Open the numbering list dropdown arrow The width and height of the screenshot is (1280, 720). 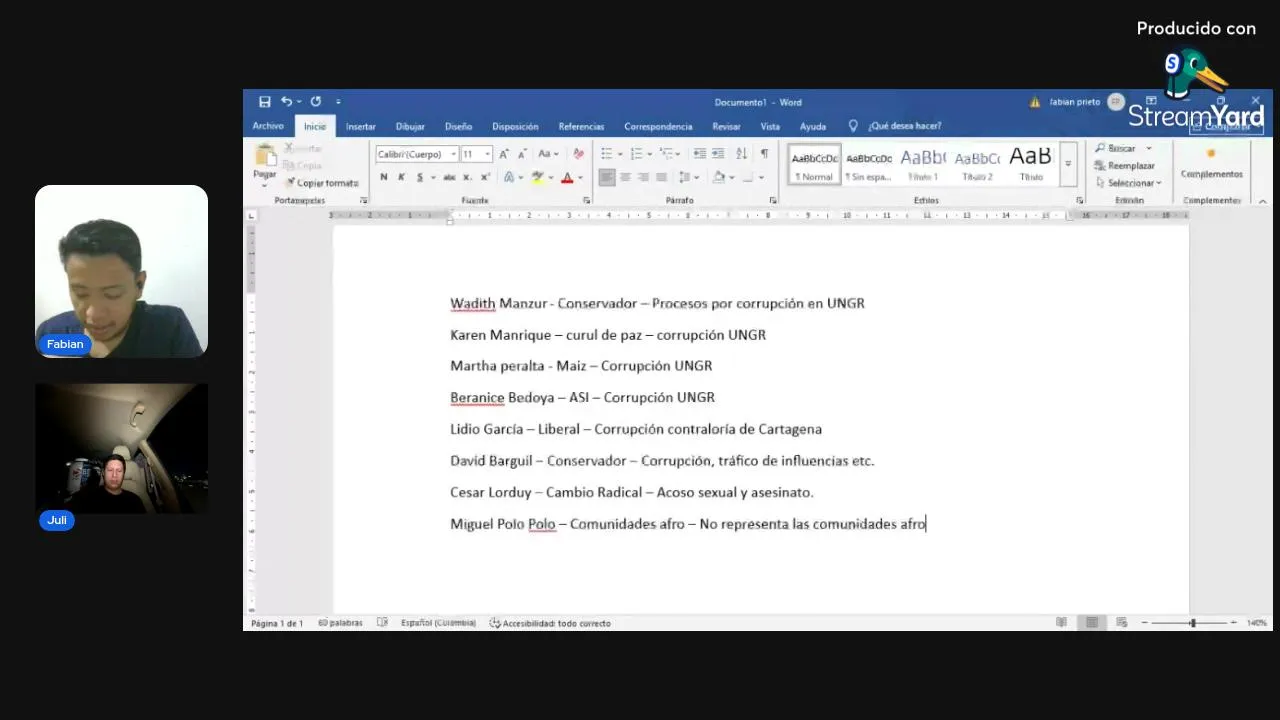(650, 154)
